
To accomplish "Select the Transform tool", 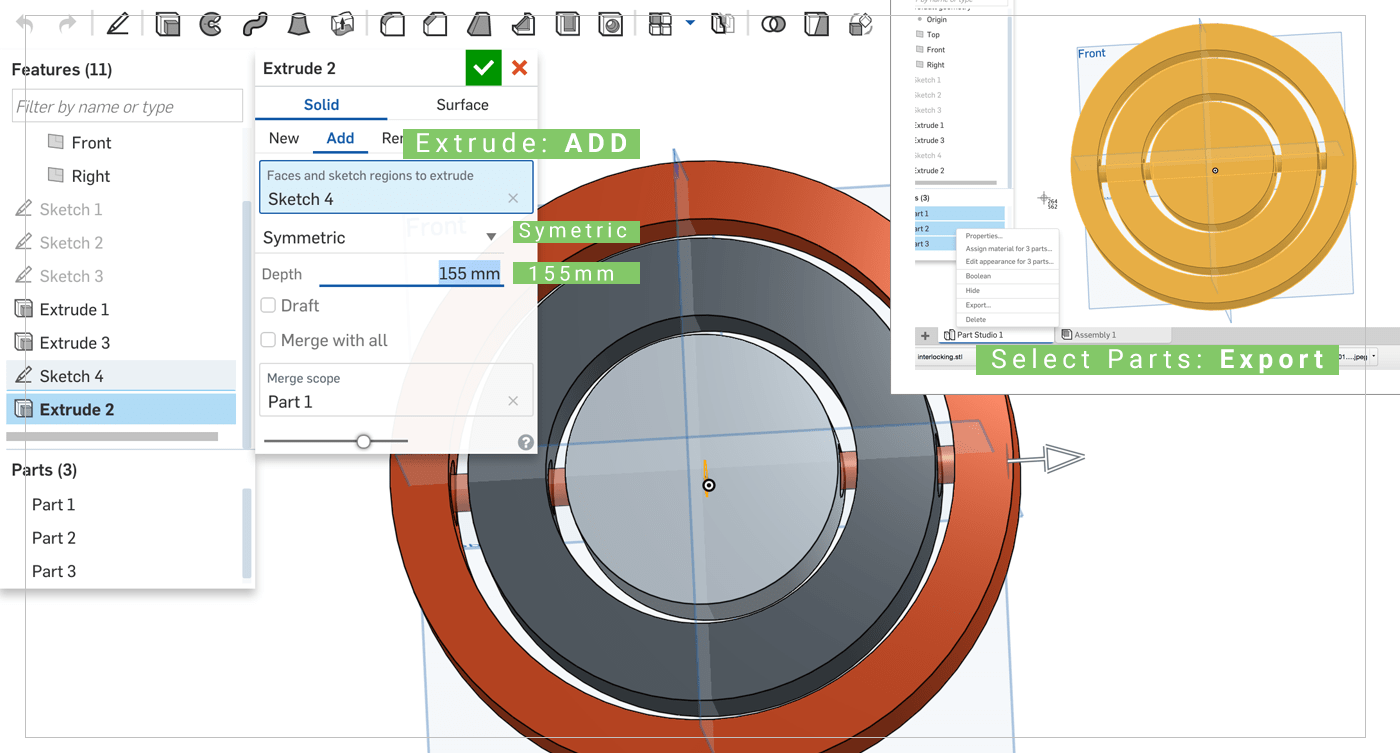I will point(860,23).
